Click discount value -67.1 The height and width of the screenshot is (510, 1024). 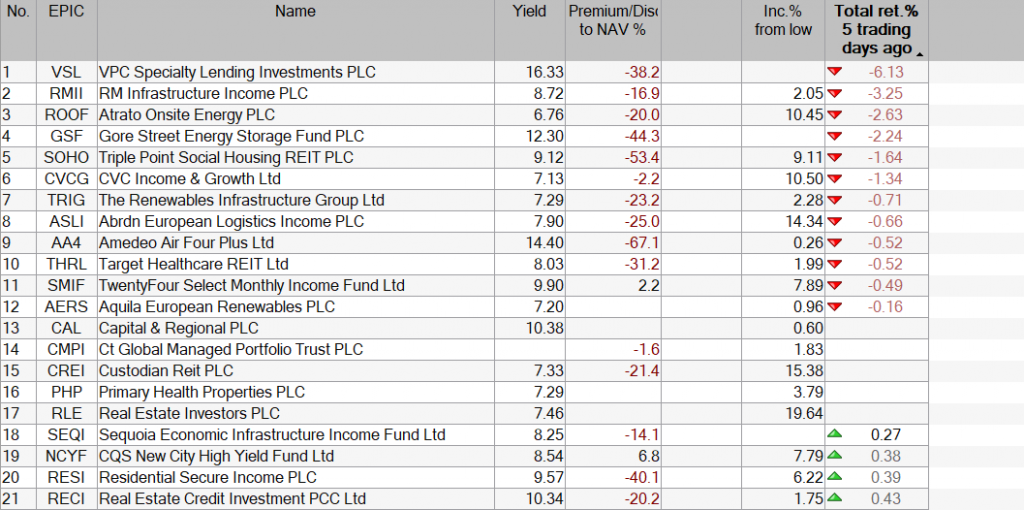point(641,243)
